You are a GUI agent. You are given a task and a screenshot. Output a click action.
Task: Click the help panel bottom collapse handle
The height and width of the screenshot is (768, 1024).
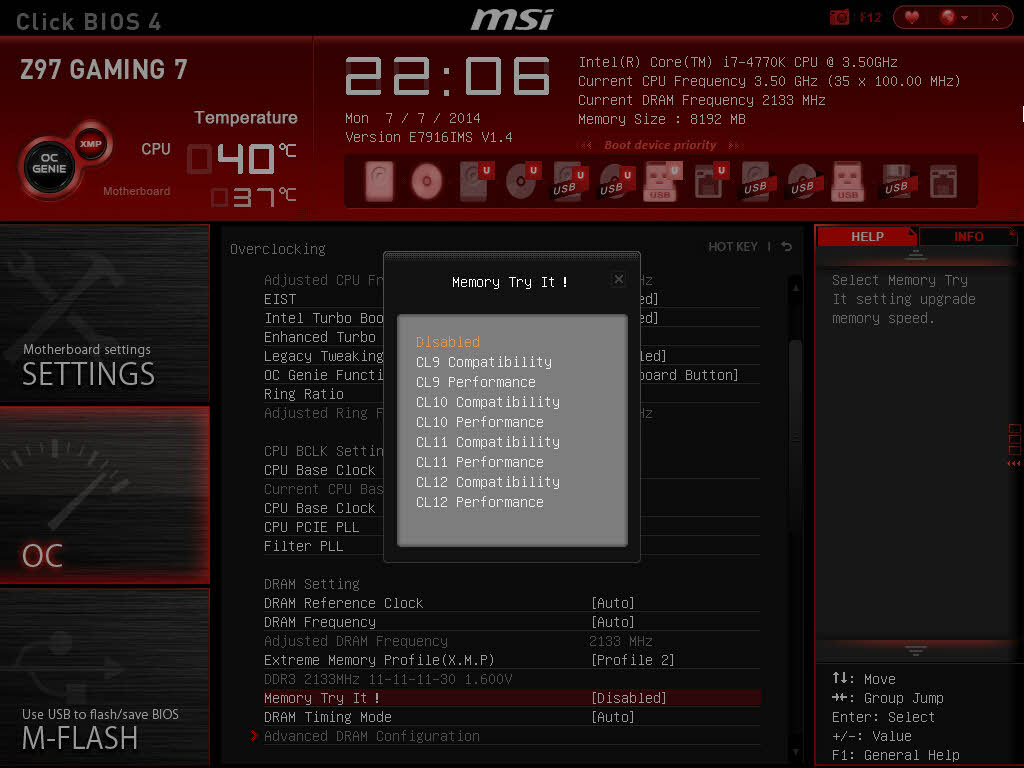click(916, 650)
